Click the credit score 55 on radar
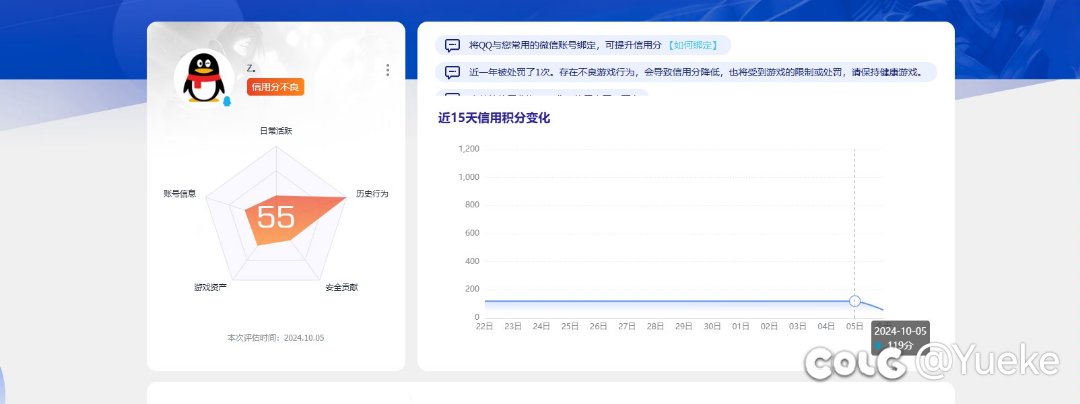 click(x=276, y=217)
